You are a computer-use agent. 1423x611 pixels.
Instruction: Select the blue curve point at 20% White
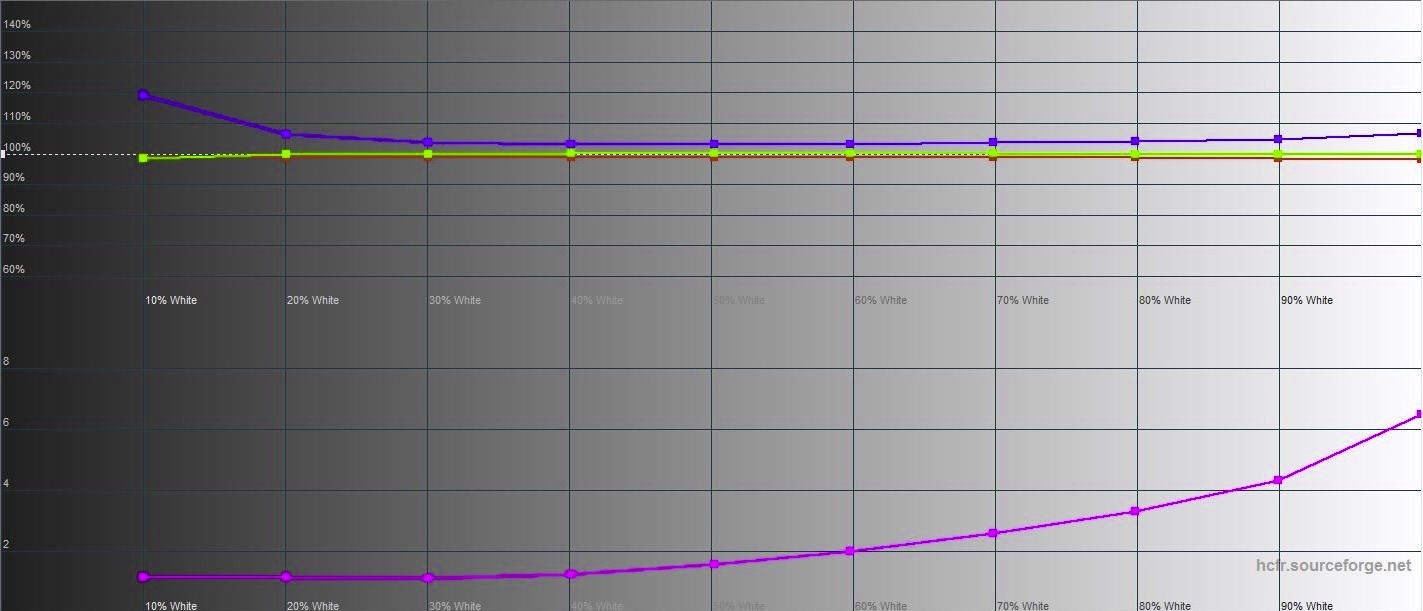point(286,134)
